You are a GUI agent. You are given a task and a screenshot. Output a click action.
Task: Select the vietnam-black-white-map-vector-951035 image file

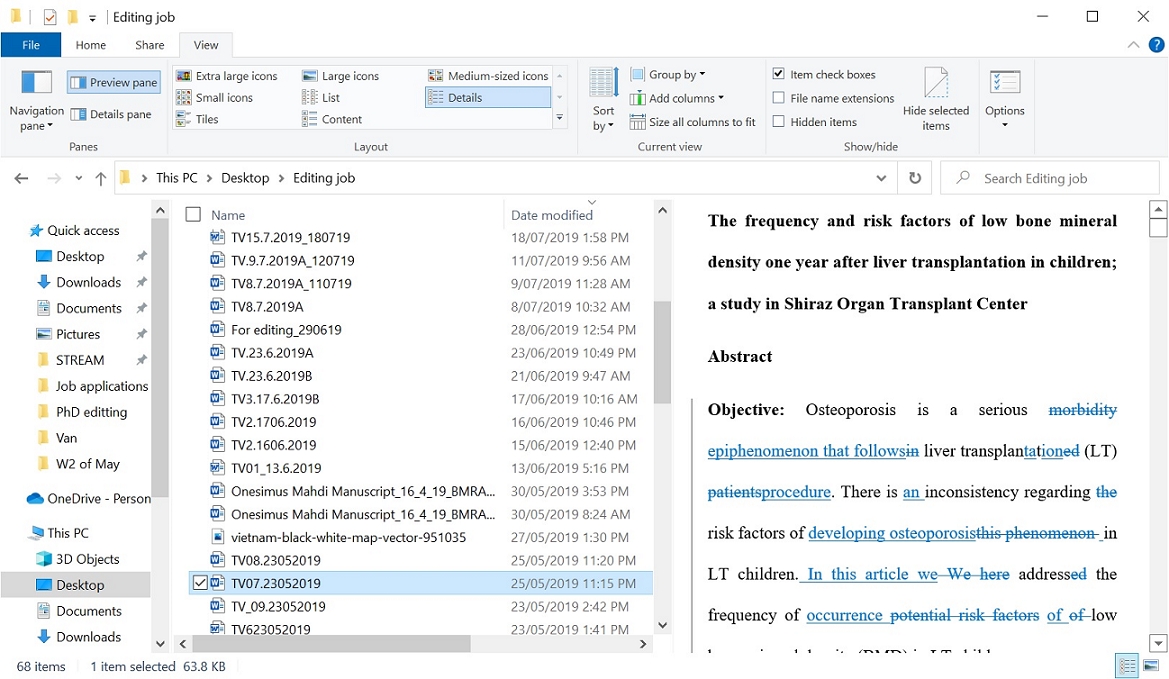pos(348,537)
